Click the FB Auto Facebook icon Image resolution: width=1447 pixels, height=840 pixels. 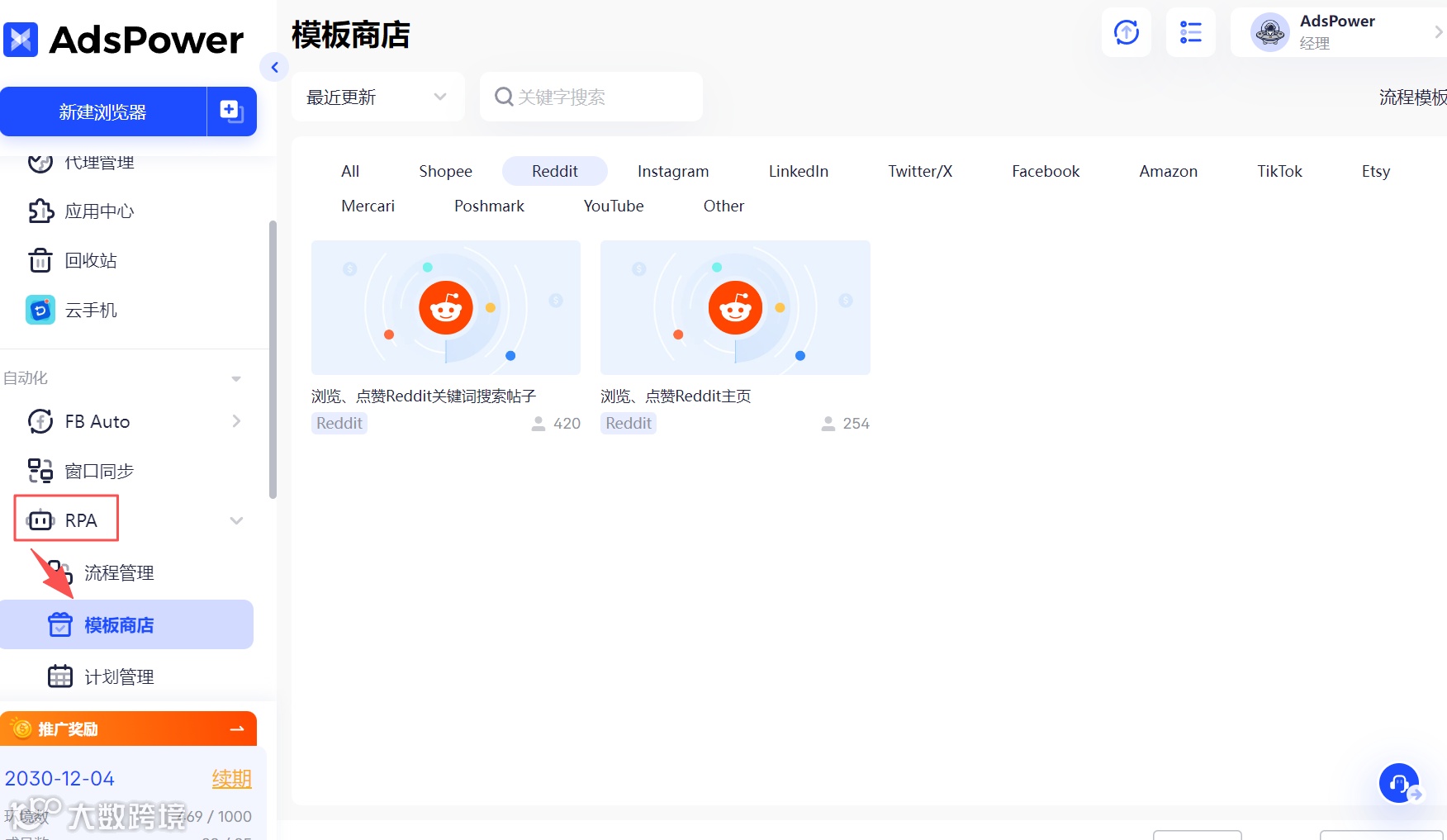point(40,421)
